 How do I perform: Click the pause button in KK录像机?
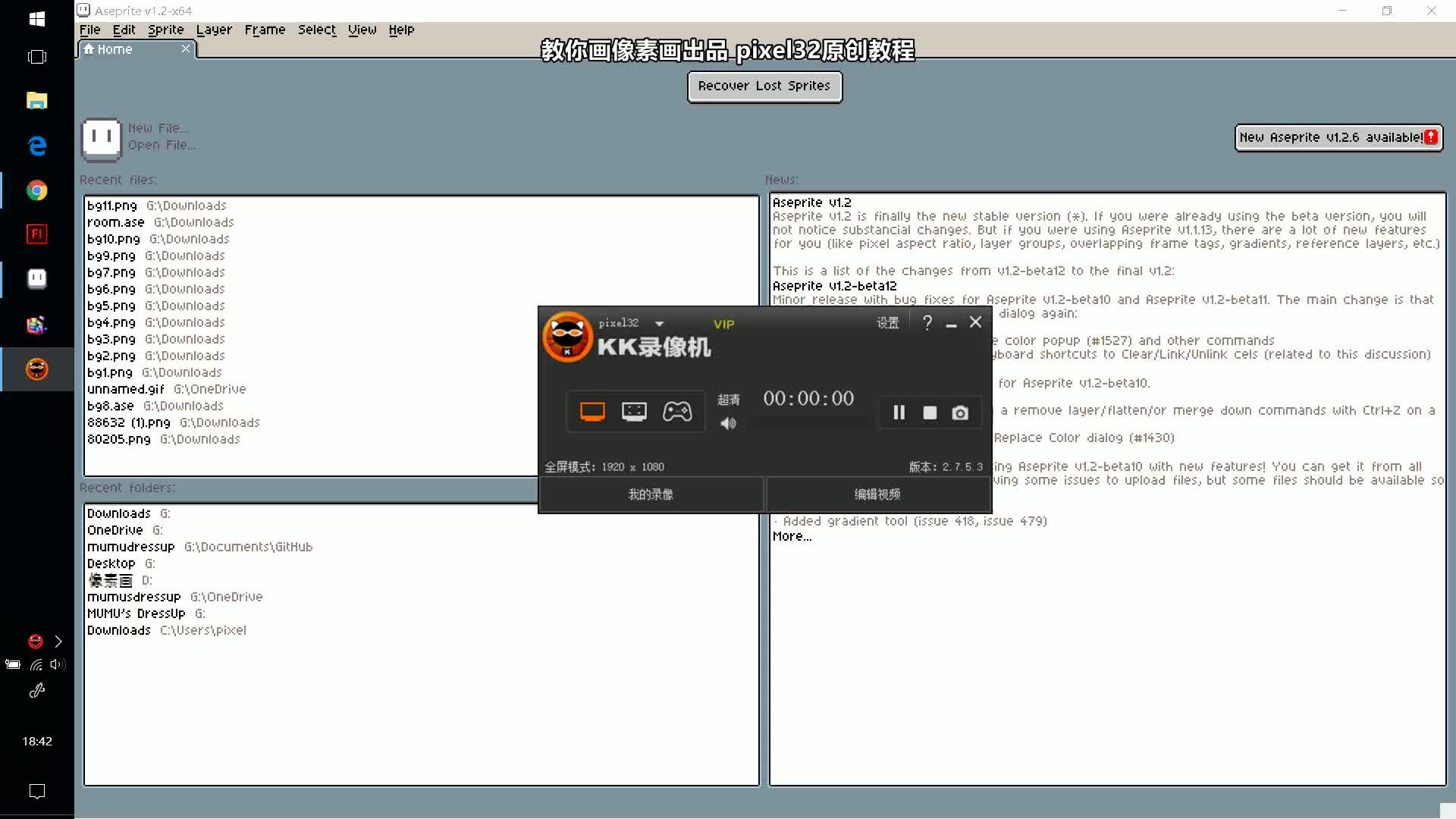coord(898,412)
